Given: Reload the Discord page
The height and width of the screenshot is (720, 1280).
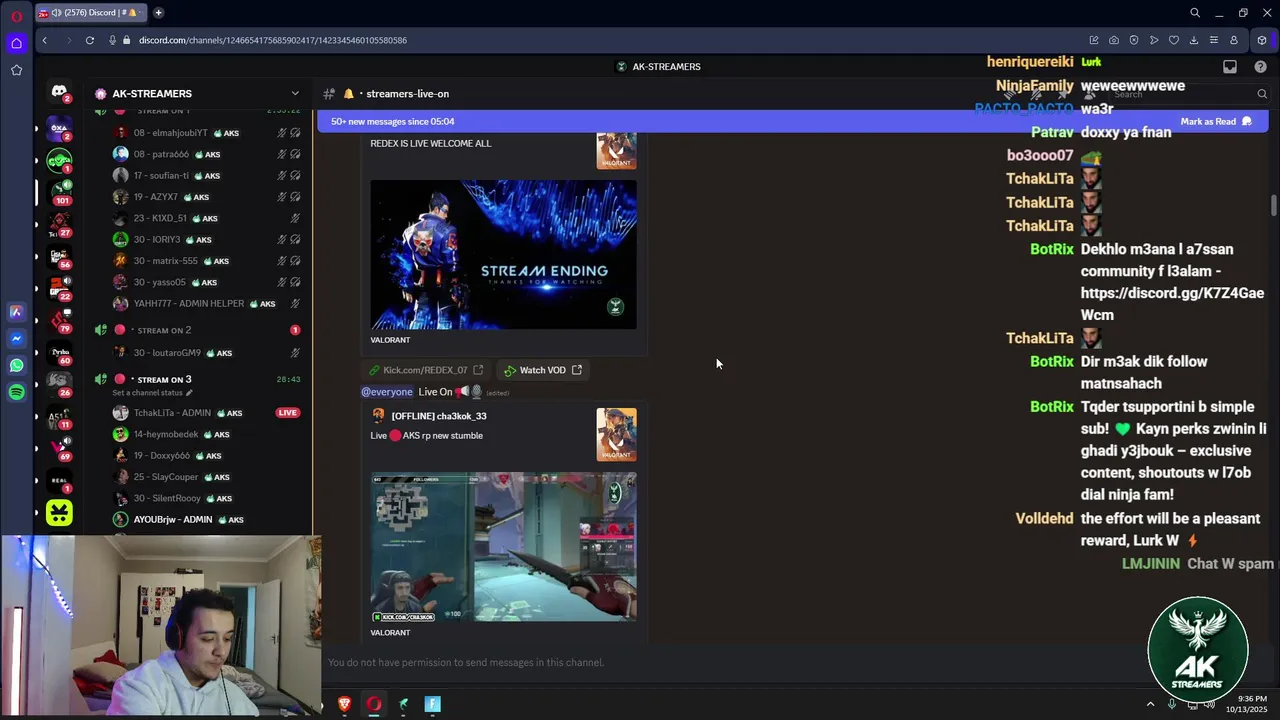Looking at the screenshot, I should tap(90, 40).
